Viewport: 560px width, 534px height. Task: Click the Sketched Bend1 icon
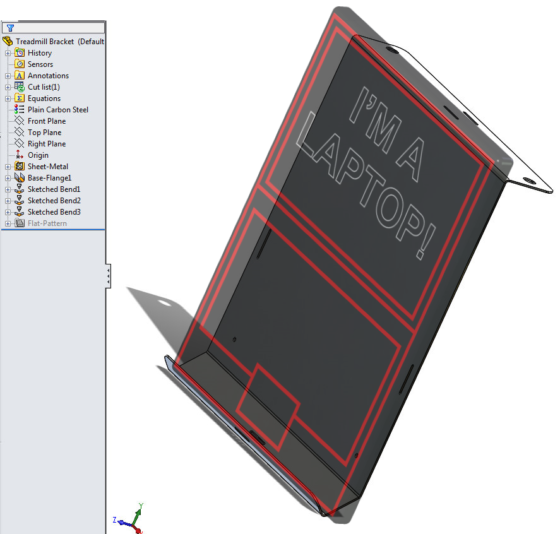point(19,189)
